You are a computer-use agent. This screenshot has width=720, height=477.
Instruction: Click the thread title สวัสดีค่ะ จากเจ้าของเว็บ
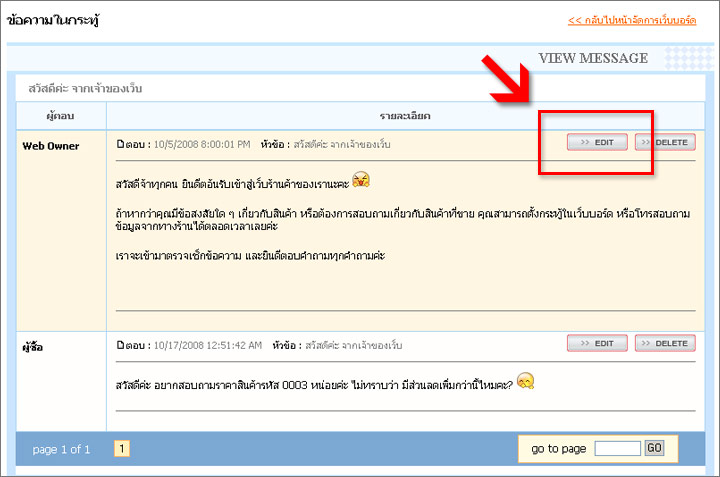click(x=85, y=89)
